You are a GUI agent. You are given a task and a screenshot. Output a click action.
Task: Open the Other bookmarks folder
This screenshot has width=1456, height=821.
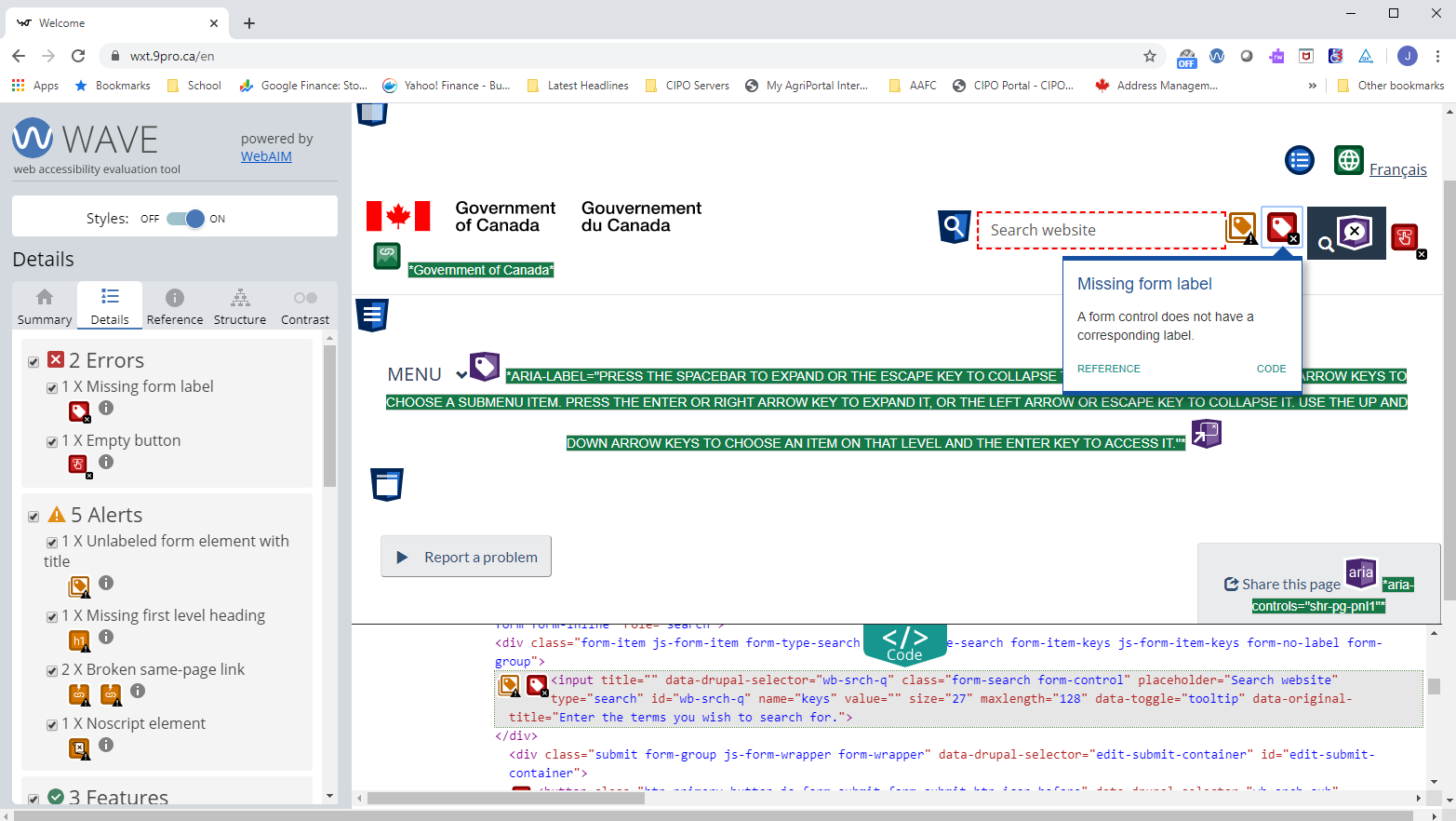click(x=1390, y=86)
